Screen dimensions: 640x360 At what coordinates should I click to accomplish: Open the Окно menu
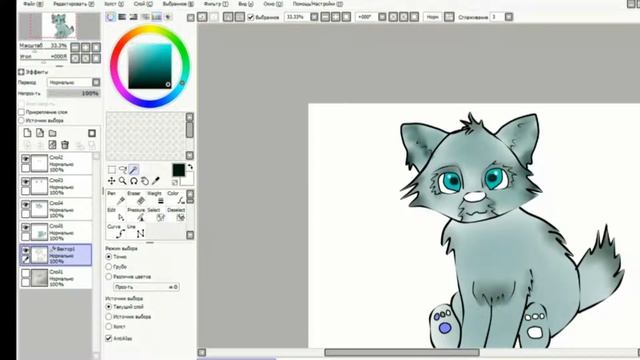(273, 4)
